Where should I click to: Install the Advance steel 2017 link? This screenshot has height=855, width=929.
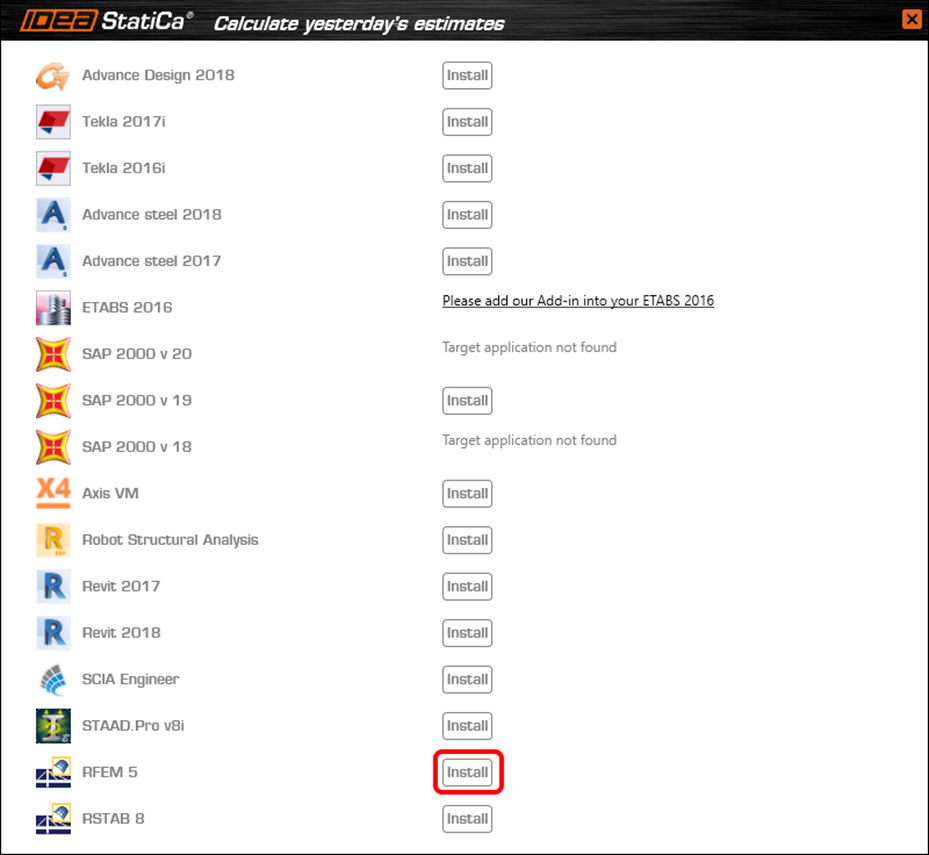click(x=467, y=261)
